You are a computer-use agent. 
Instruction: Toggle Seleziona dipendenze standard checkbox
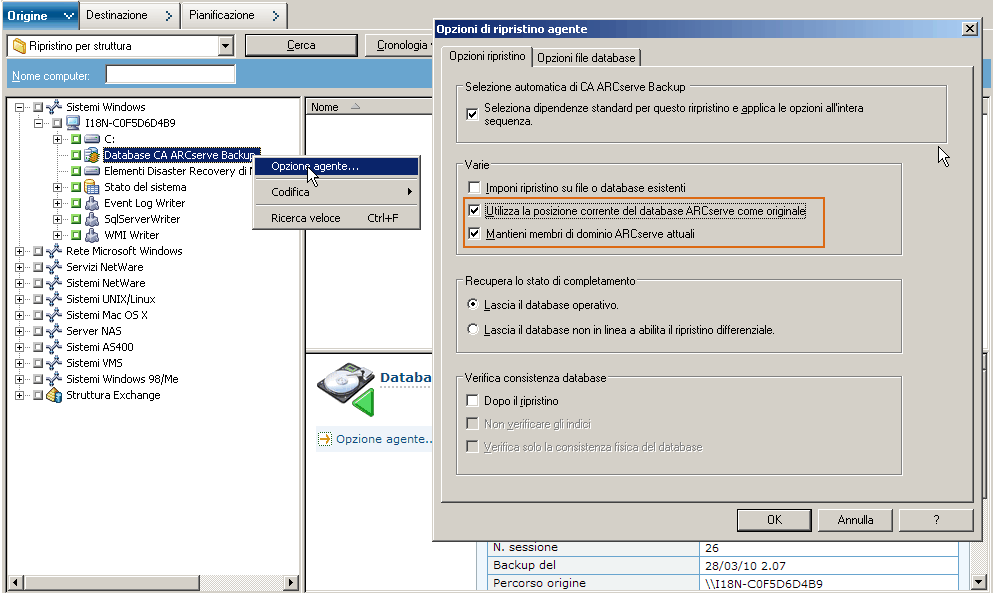tap(472, 114)
